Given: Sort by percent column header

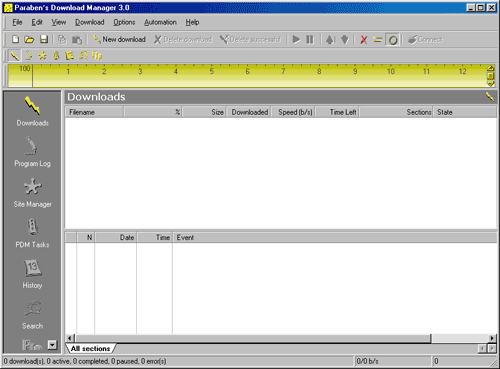Looking at the screenshot, I should tap(153, 112).
